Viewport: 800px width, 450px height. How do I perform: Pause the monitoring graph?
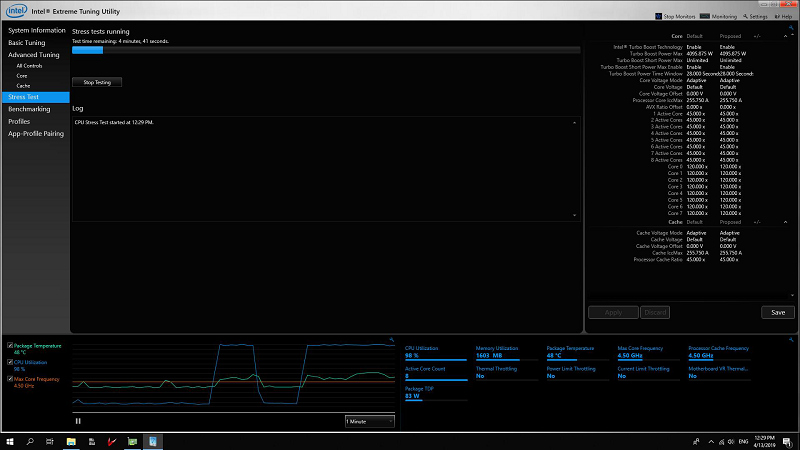point(78,421)
